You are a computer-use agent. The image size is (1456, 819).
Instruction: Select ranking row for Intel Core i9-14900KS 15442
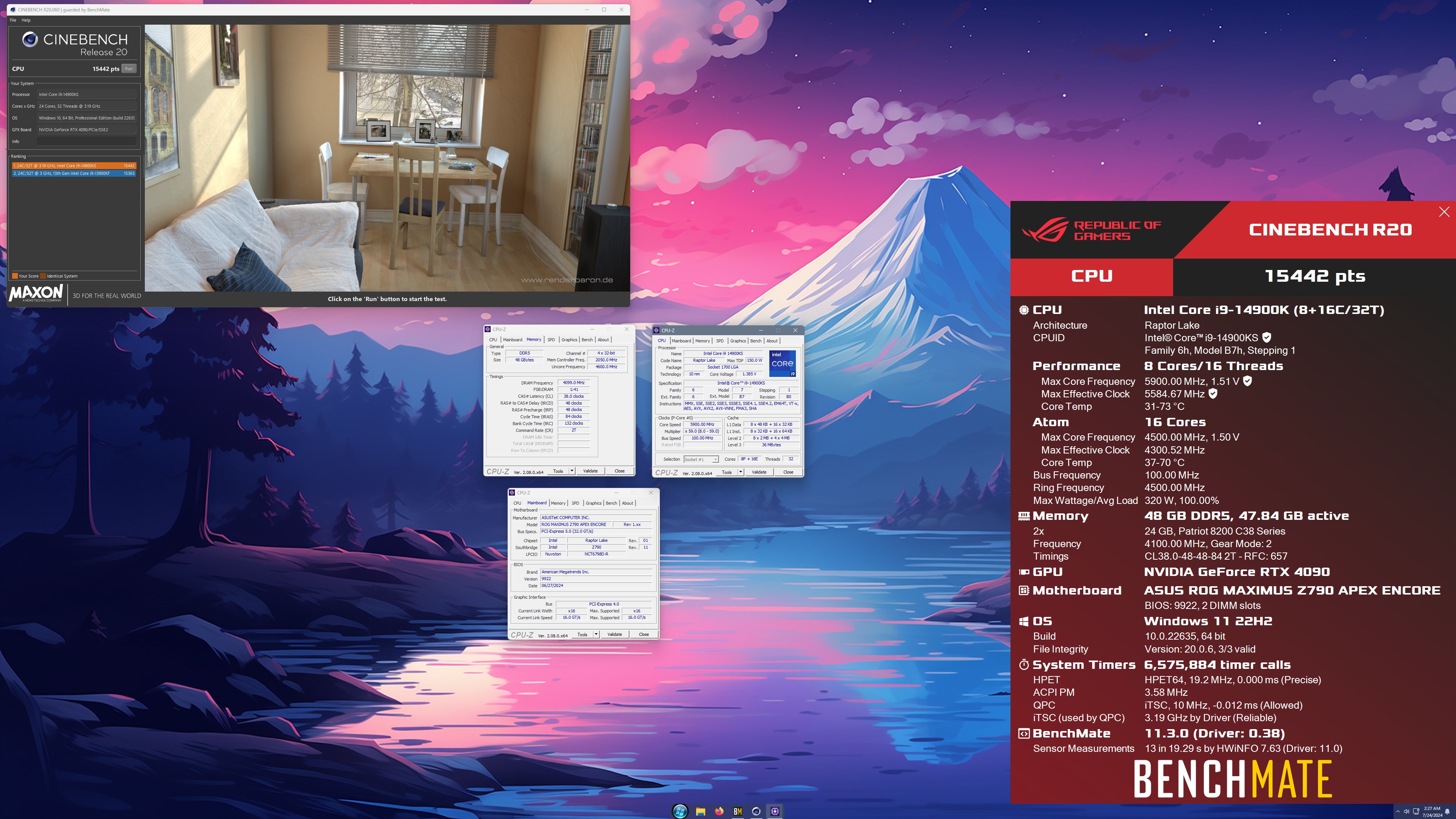(x=74, y=166)
